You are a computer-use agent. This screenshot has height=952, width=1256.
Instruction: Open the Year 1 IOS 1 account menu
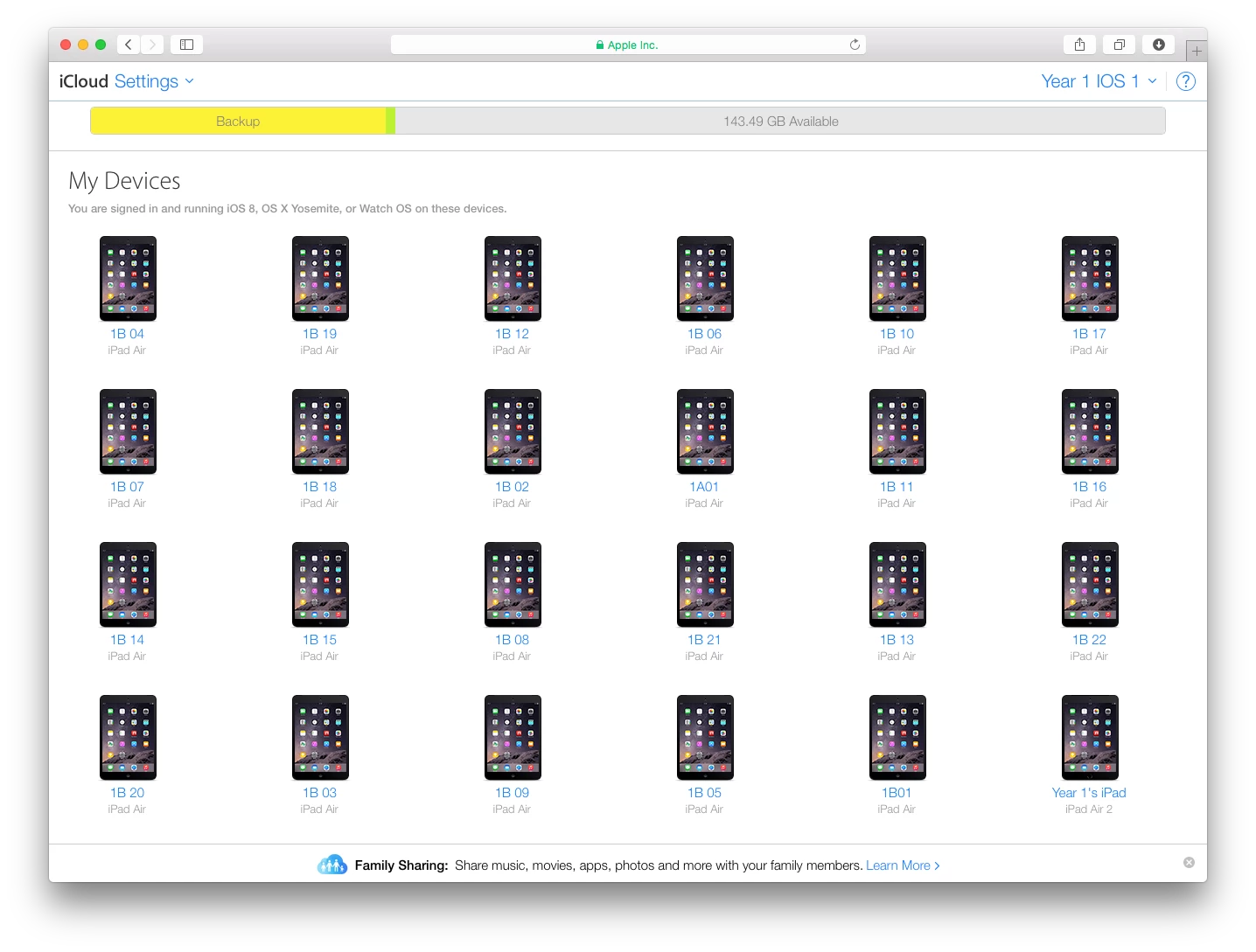1099,81
